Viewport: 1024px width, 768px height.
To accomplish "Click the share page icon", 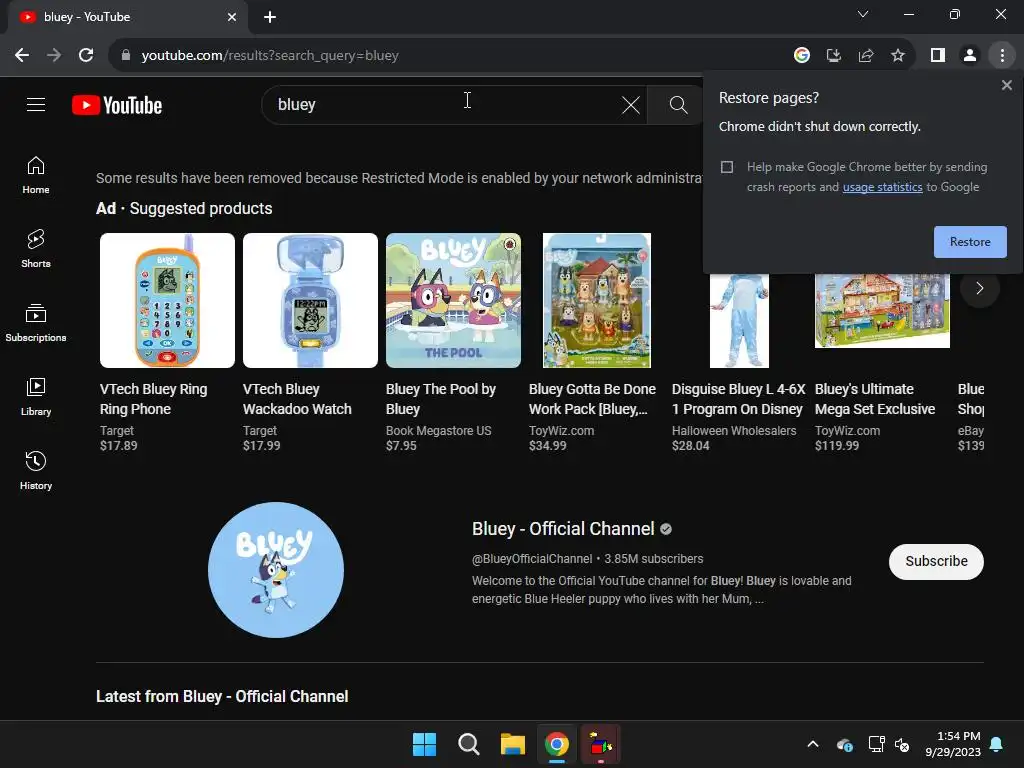I will 866,56.
